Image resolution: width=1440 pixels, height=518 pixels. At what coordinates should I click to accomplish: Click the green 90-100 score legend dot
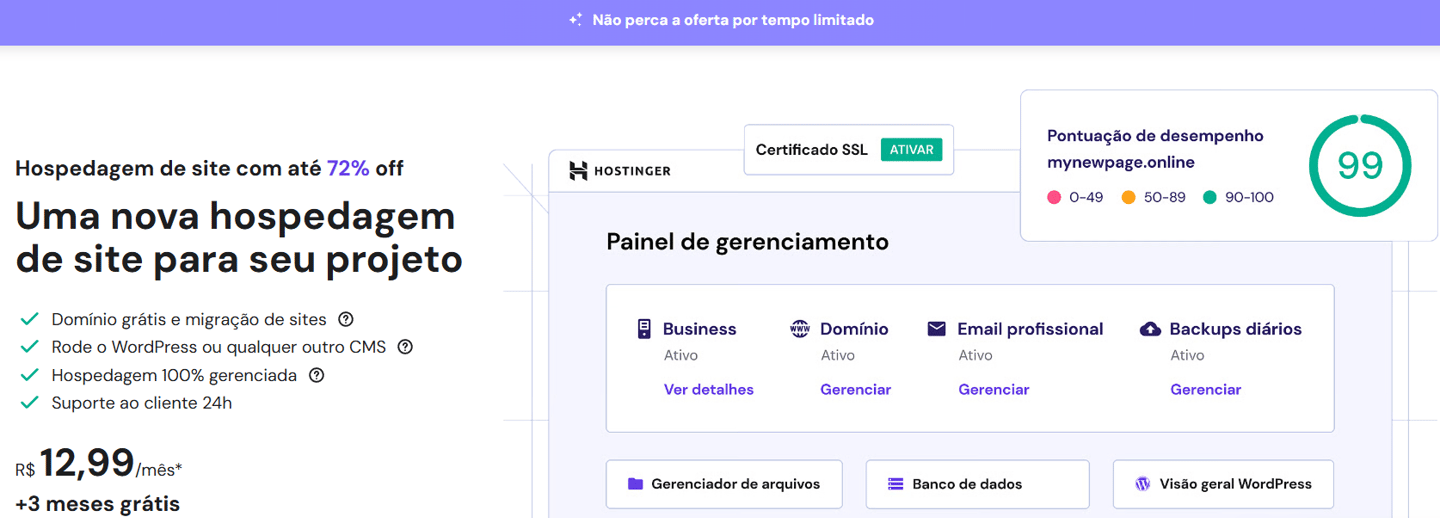(x=1210, y=198)
